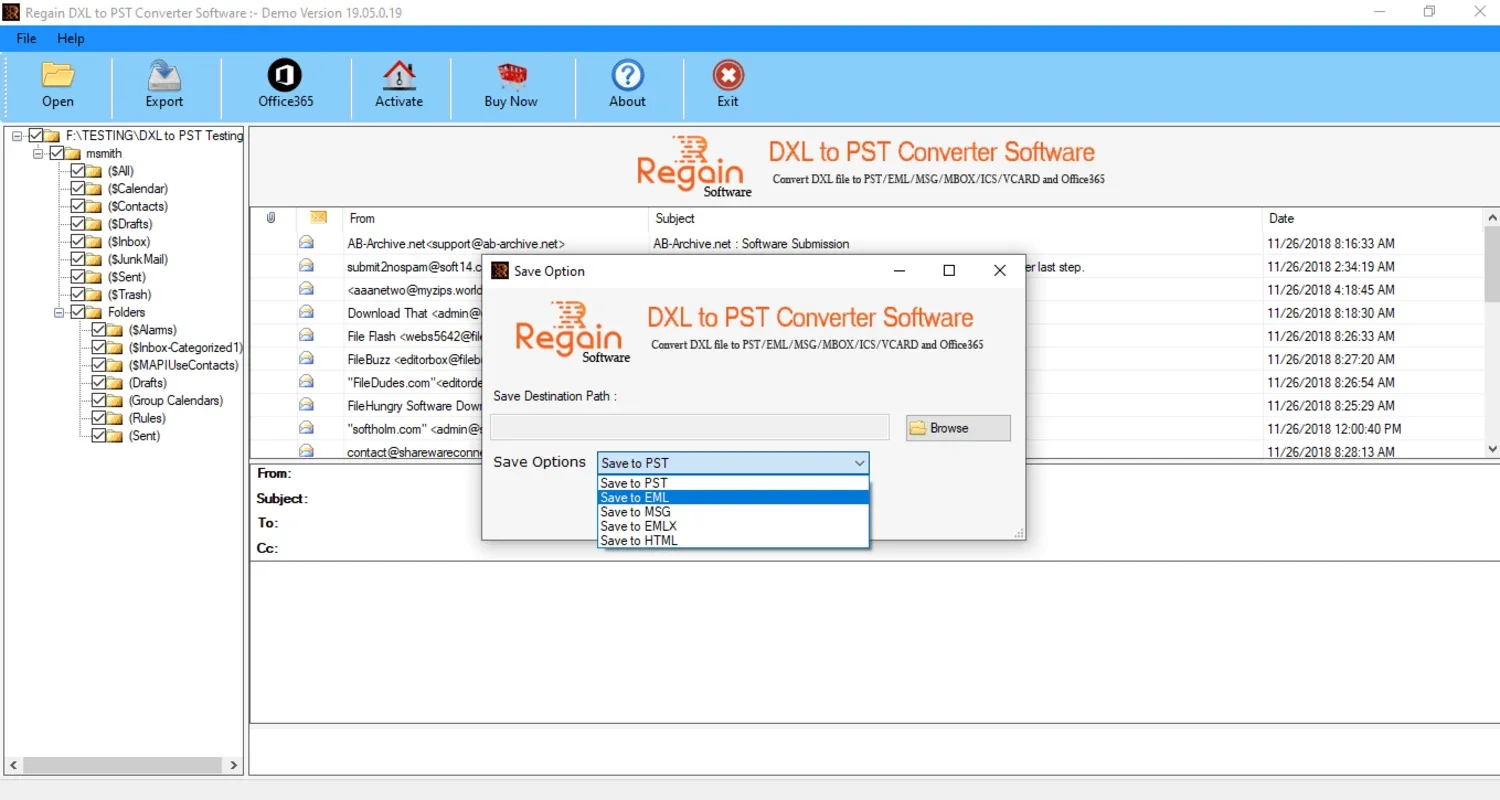Choose Save to HTML option
This screenshot has height=800, width=1500.
pyautogui.click(x=733, y=540)
